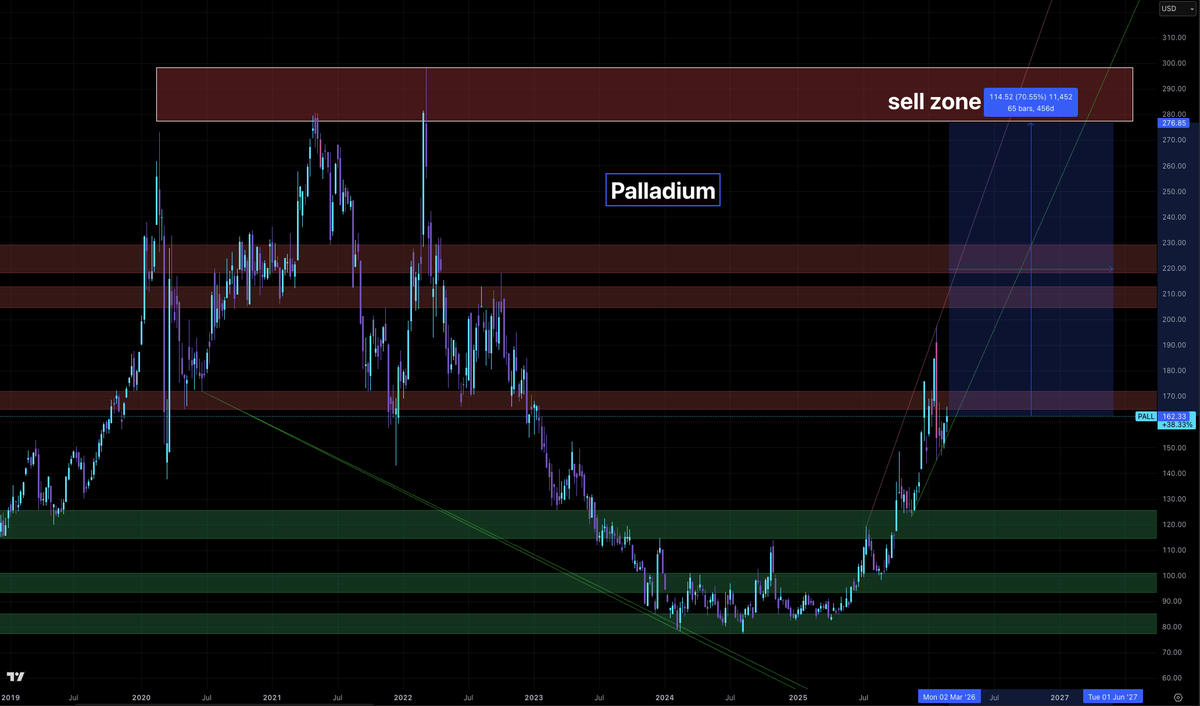Click 70.00 on the price axis

point(1173,653)
